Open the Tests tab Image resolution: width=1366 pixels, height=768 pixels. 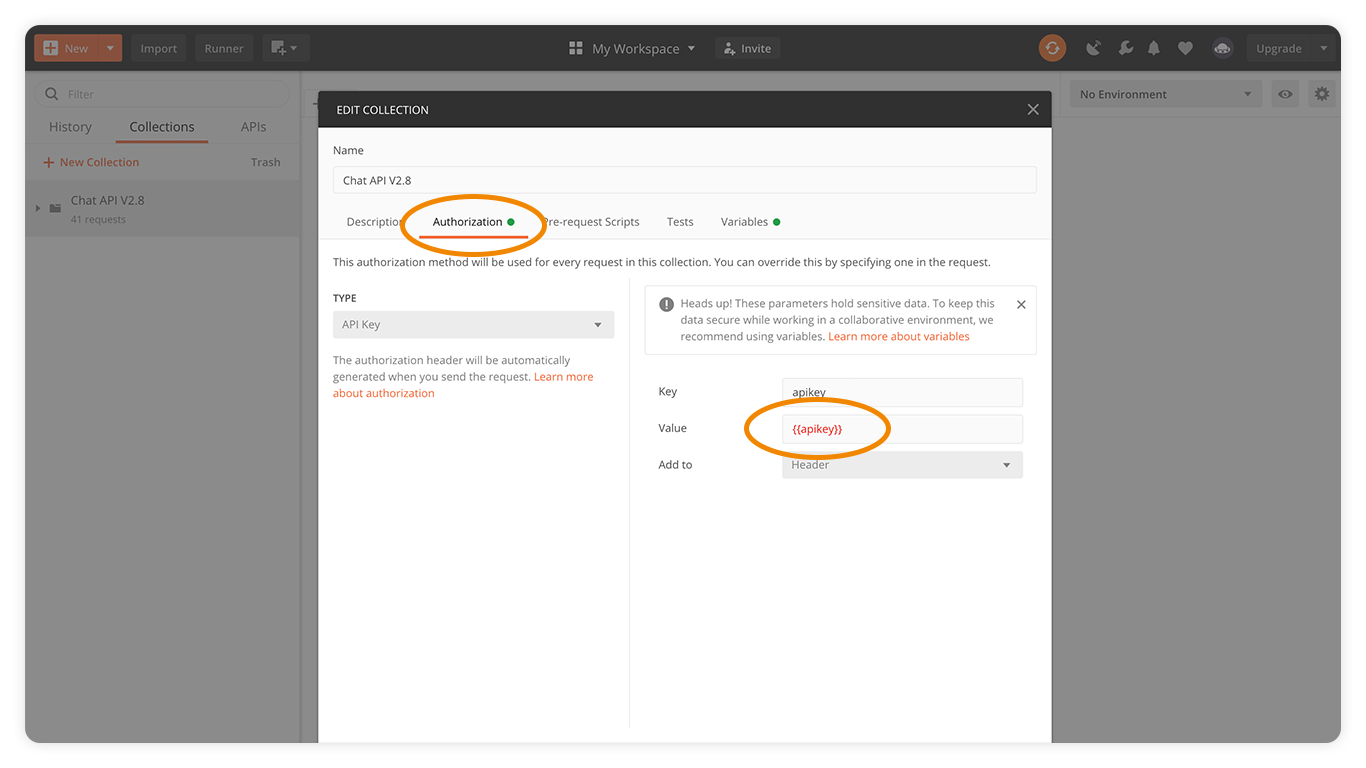[680, 222]
